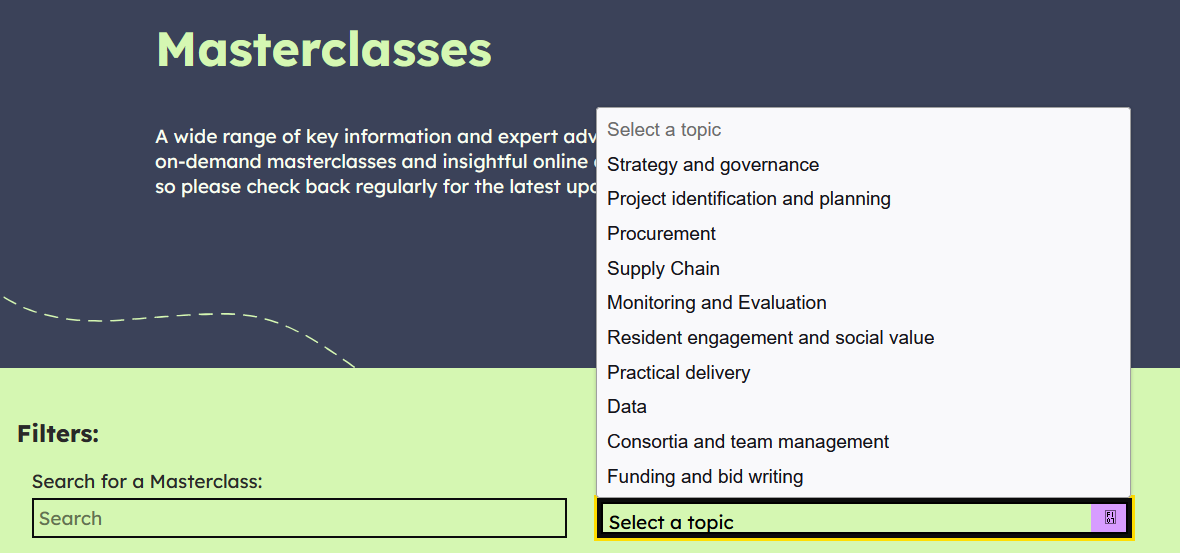Choose the 'Procurement' topic
The width and height of the screenshot is (1180, 553).
click(x=662, y=234)
